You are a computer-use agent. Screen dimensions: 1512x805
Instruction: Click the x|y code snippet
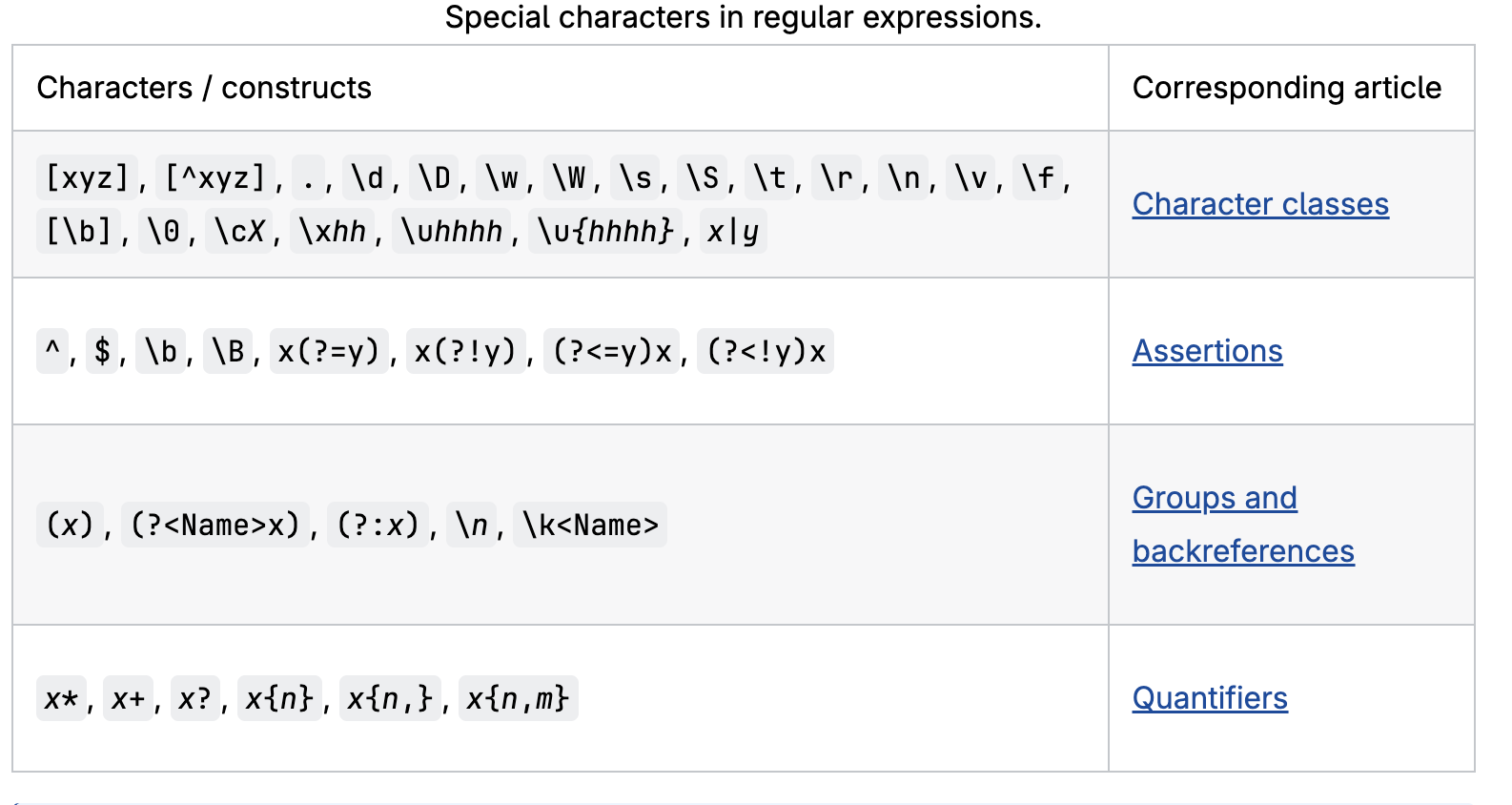coord(732,231)
